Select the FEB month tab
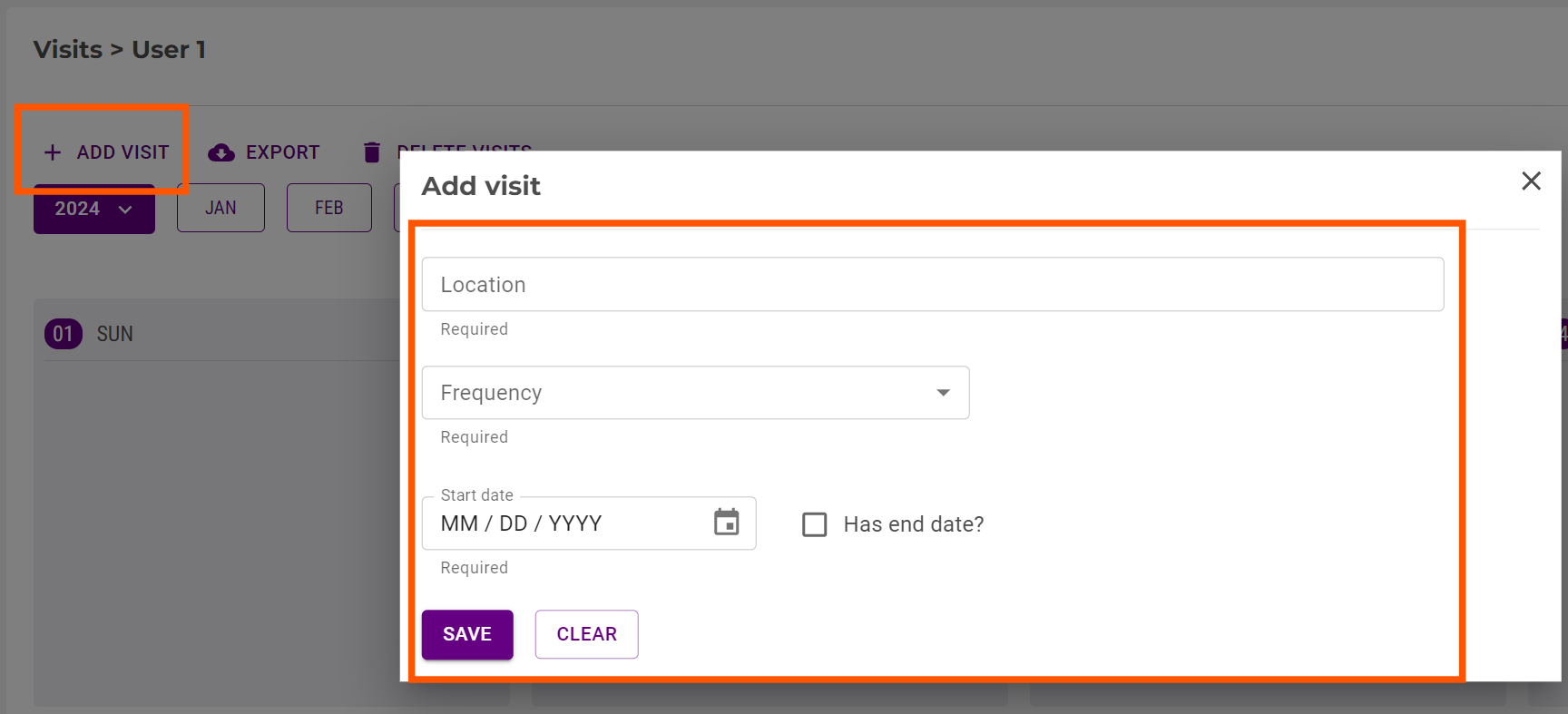The height and width of the screenshot is (714, 1568). click(328, 208)
